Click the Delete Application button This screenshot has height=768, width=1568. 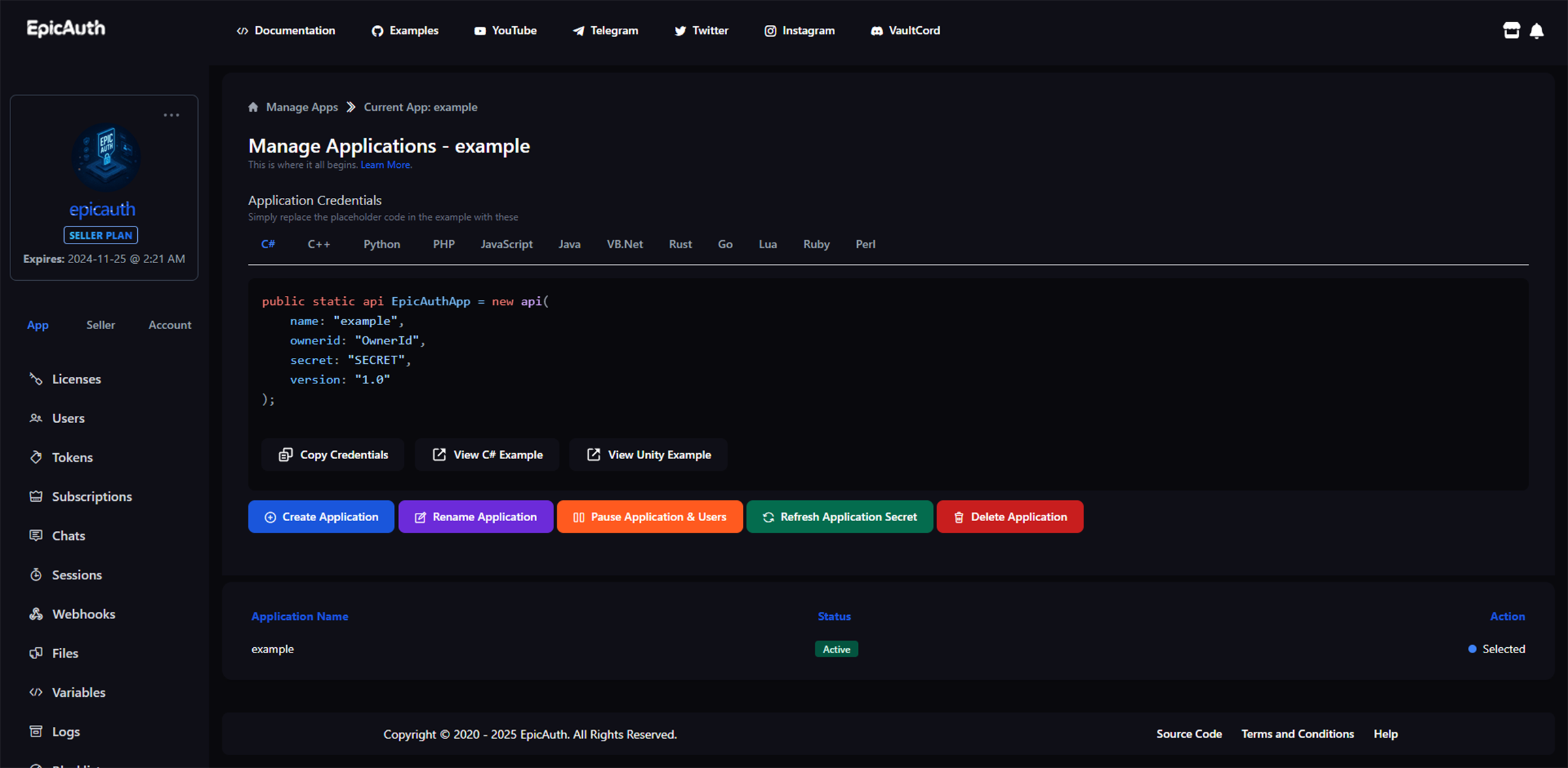pos(1010,517)
